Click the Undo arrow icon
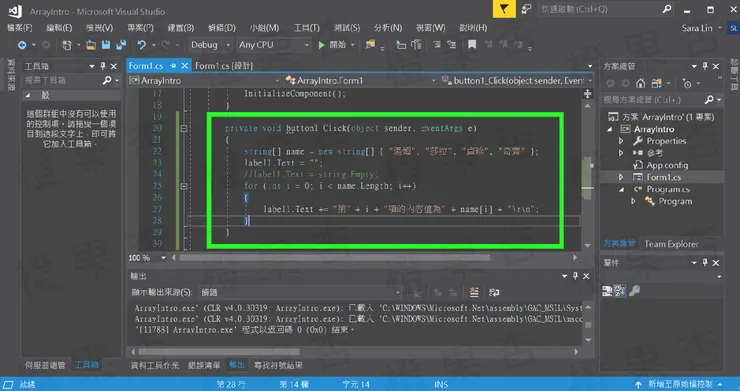Screen dimensions: 740x391 pyautogui.click(x=142, y=45)
